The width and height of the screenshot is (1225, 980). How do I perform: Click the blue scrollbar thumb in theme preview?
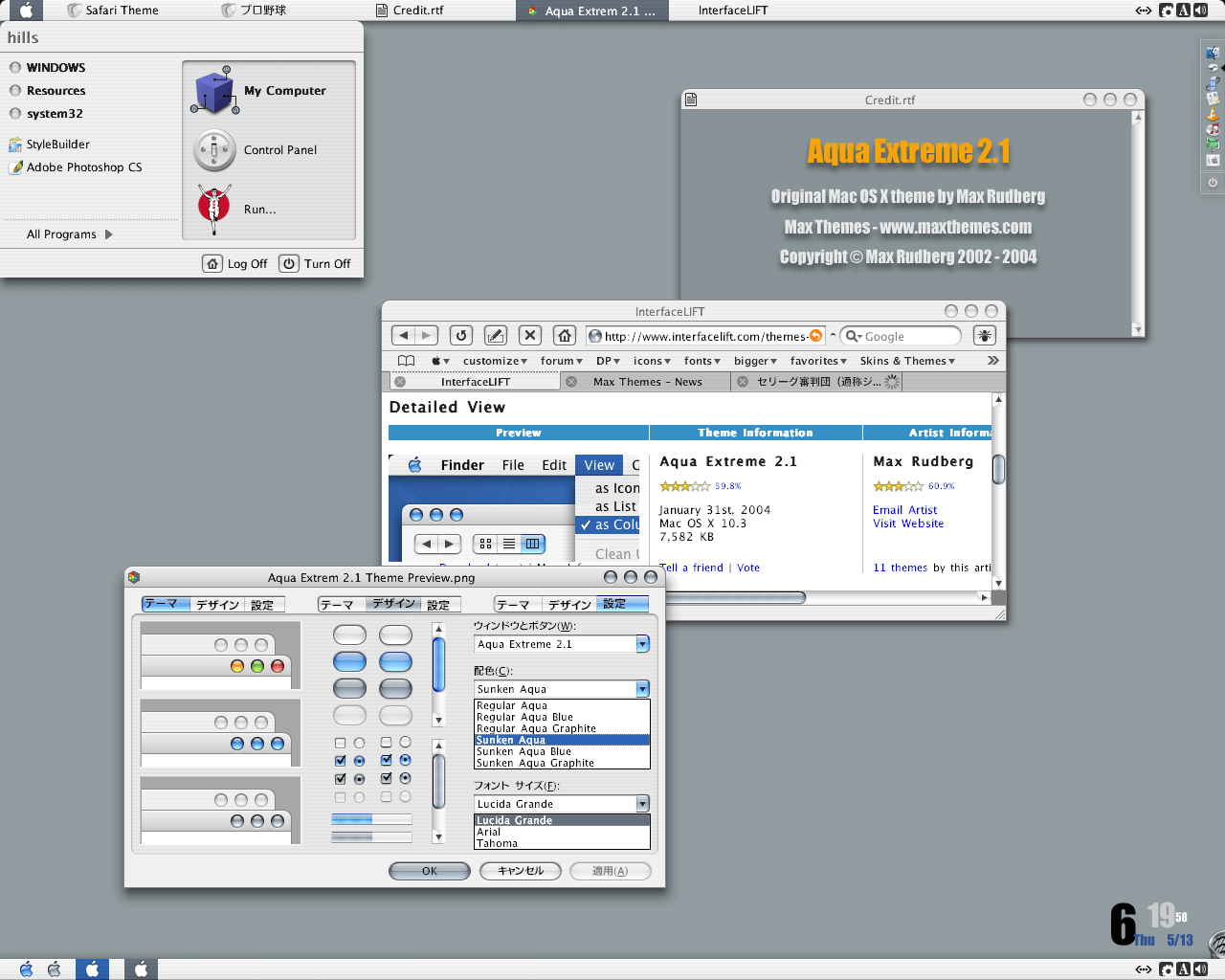coord(438,664)
